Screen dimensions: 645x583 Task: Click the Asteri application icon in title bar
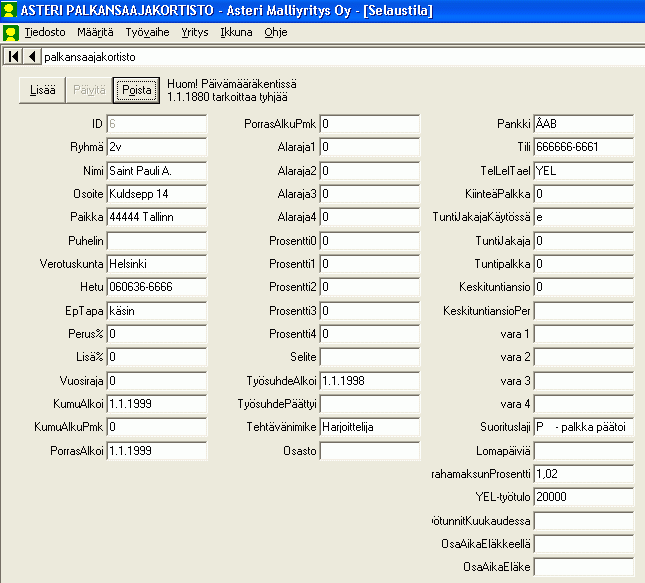coord(10,10)
